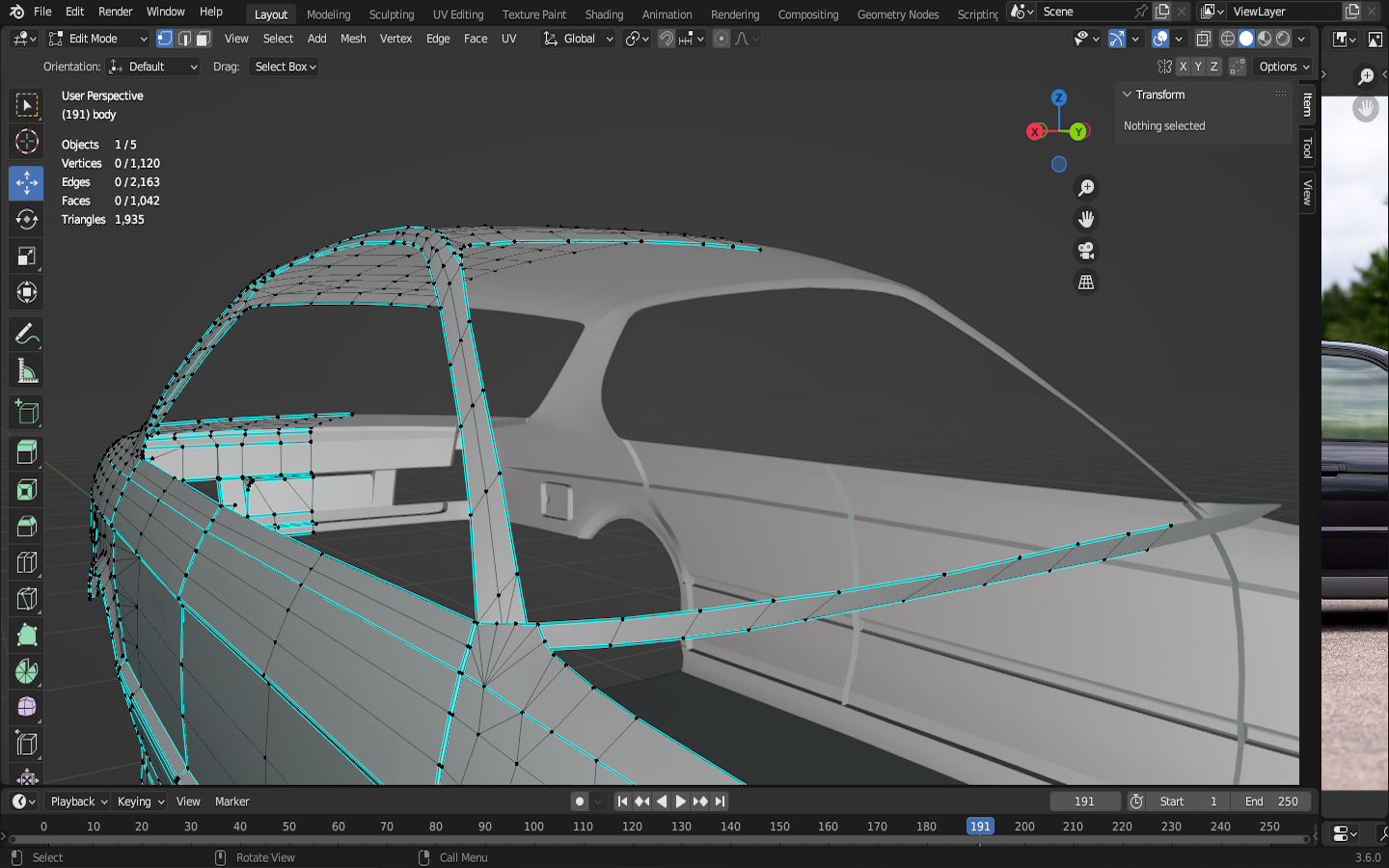Switch to the Modeling workspace tab
Viewport: 1389px width, 868px height.
tap(329, 14)
